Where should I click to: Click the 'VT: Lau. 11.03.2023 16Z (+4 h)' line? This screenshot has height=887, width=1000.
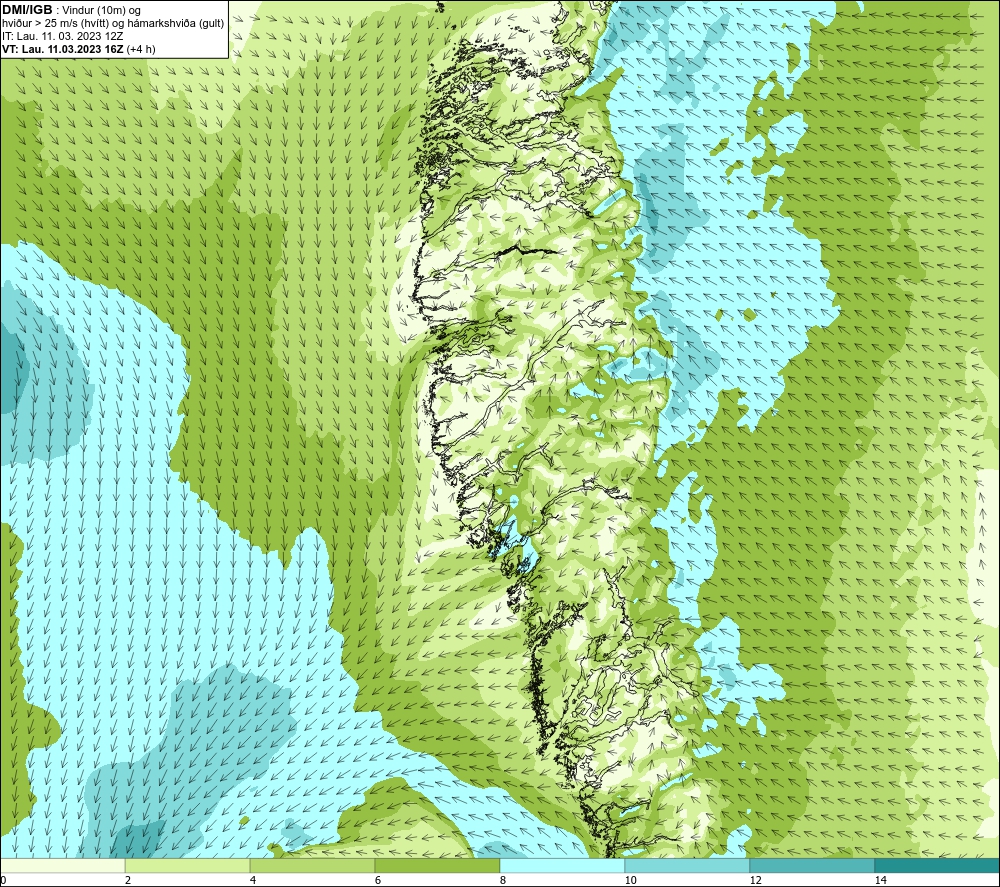78,49
